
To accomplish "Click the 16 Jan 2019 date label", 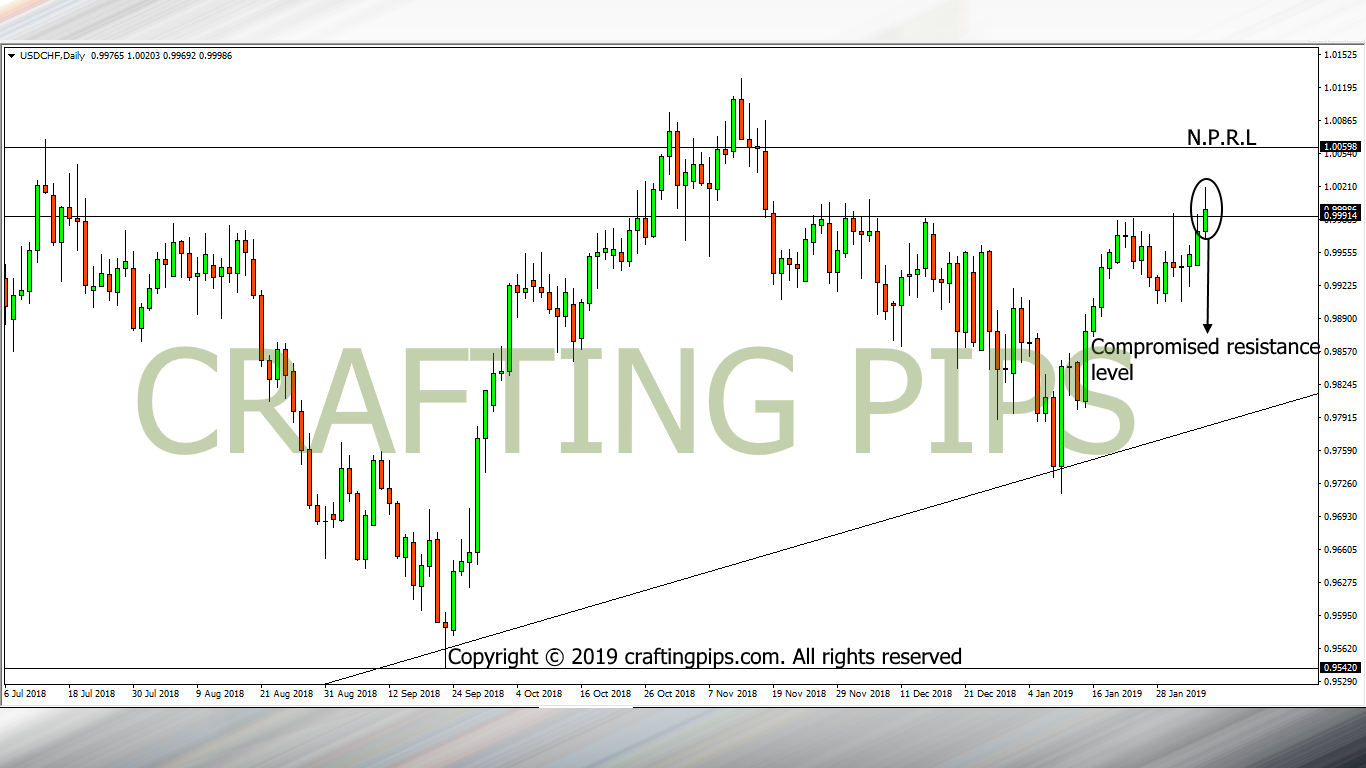I will 1117,693.
